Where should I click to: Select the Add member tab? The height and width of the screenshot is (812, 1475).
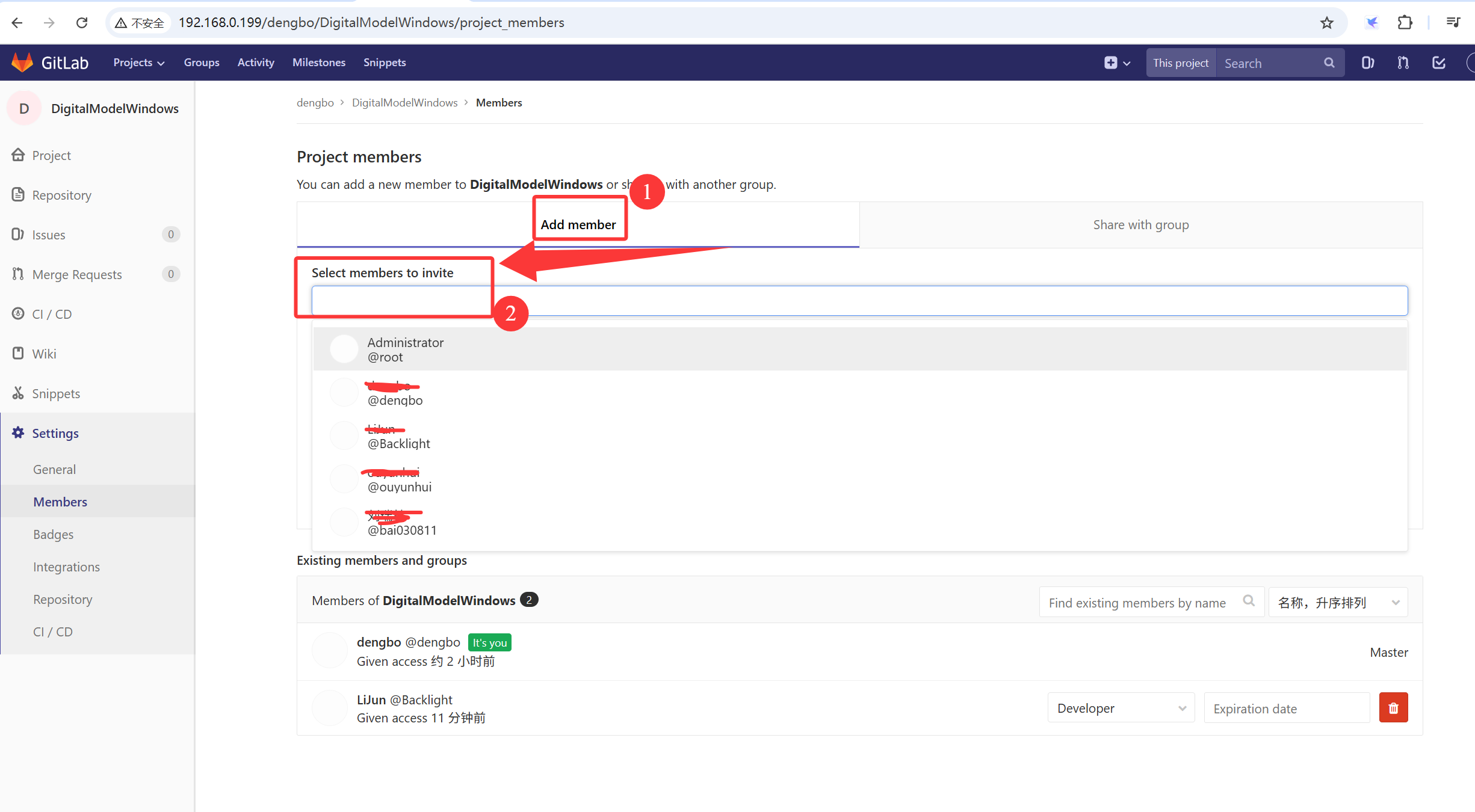click(x=578, y=224)
